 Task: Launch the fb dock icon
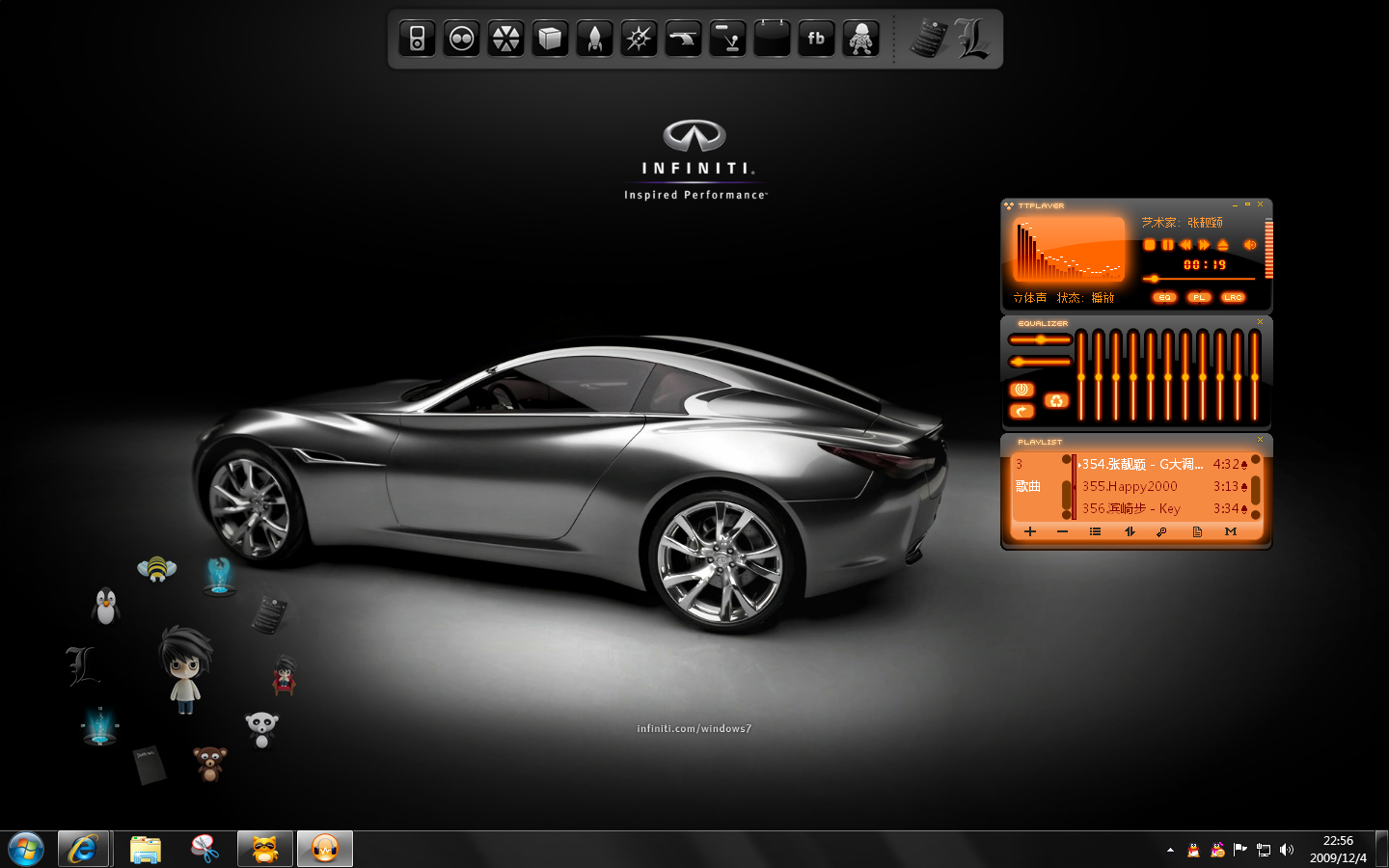tap(816, 39)
